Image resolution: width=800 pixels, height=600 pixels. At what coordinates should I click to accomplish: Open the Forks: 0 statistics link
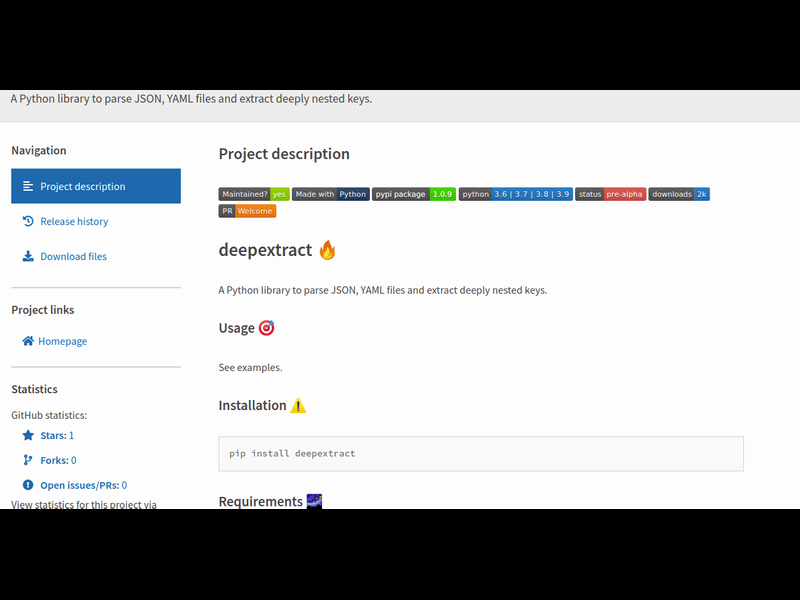pyautogui.click(x=58, y=461)
